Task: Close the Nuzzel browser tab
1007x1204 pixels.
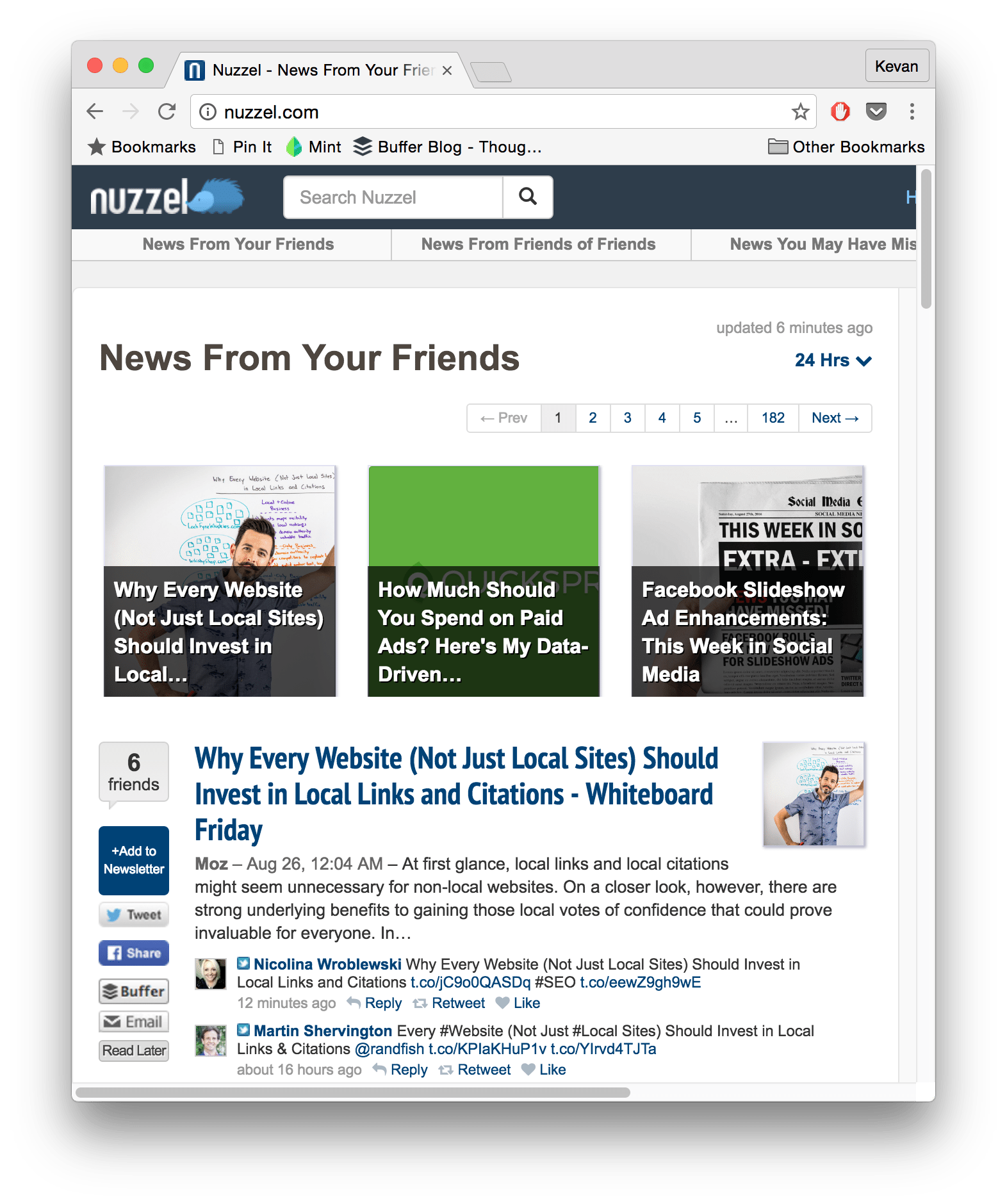Action: pyautogui.click(x=447, y=70)
